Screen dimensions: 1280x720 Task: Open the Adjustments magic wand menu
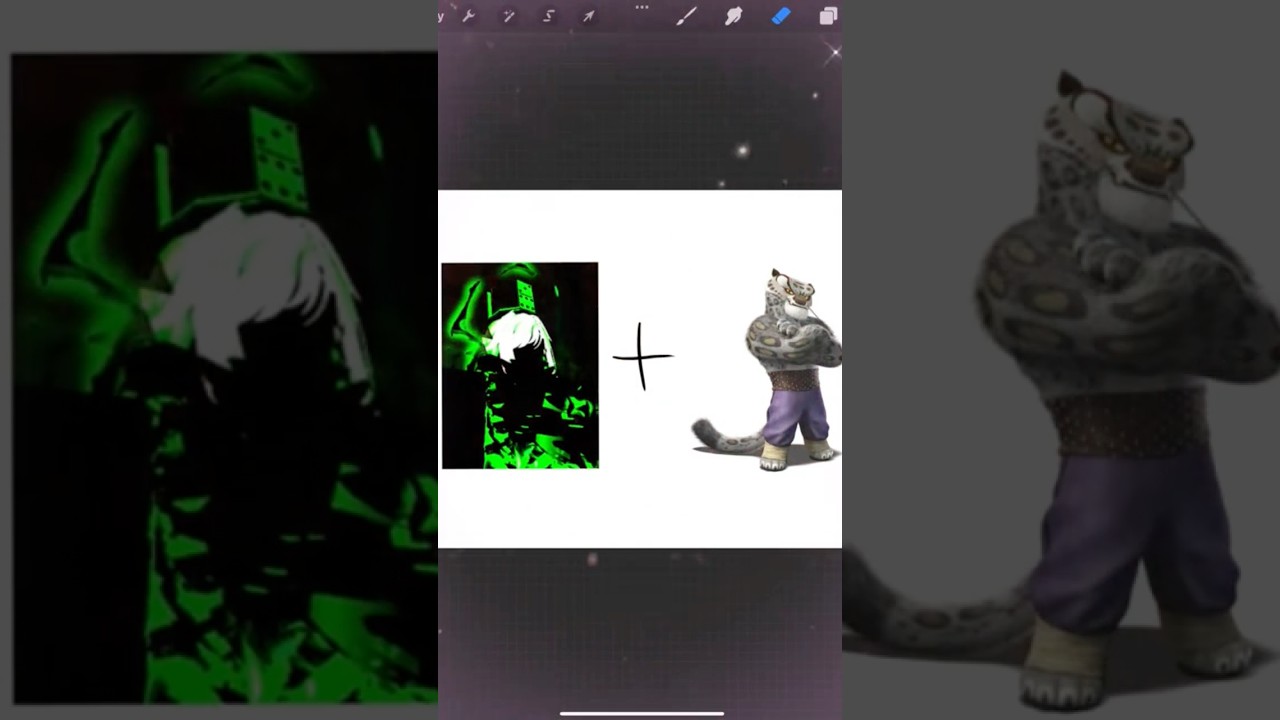(x=508, y=16)
